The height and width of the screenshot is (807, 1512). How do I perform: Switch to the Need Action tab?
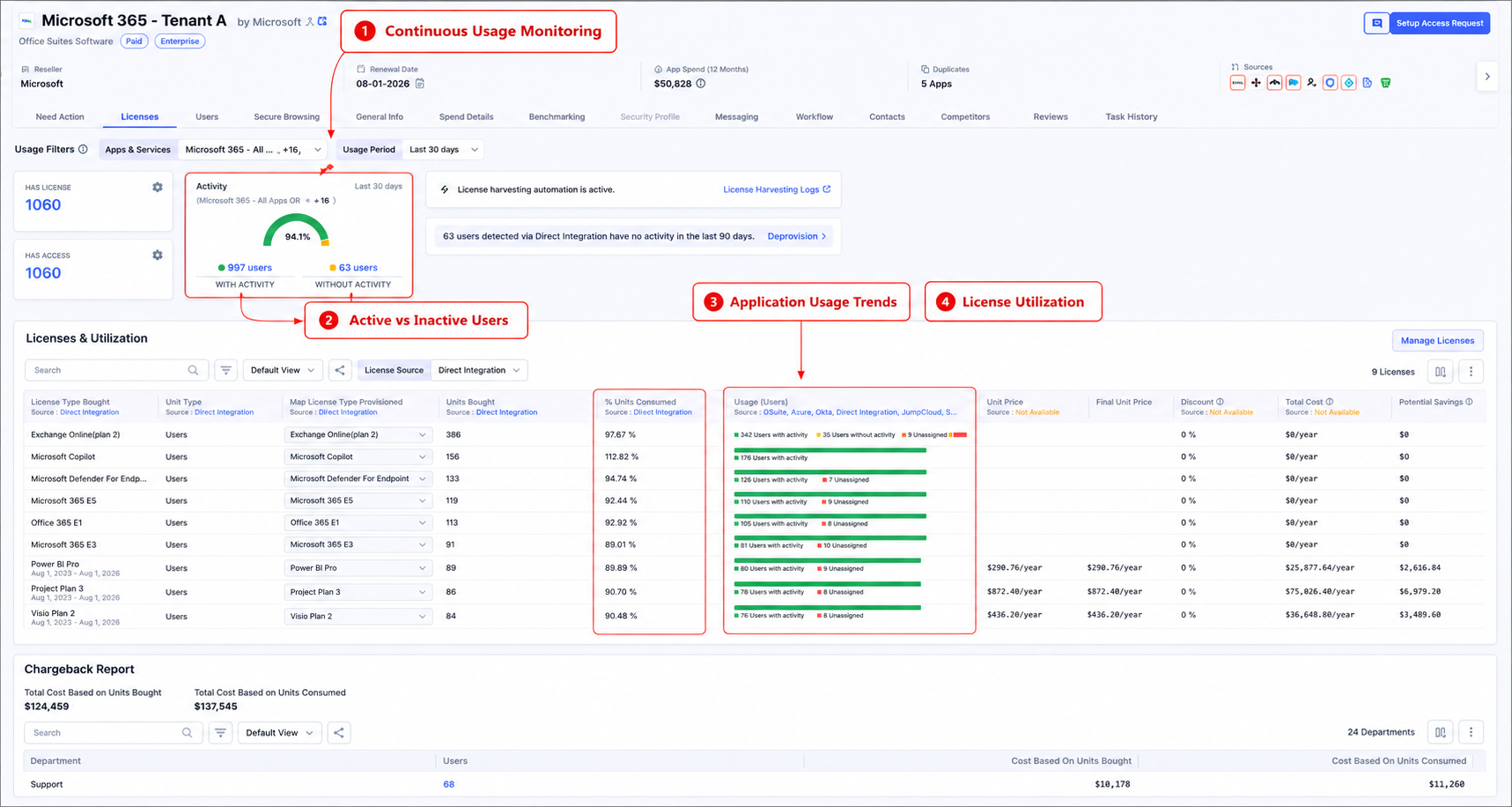click(60, 116)
